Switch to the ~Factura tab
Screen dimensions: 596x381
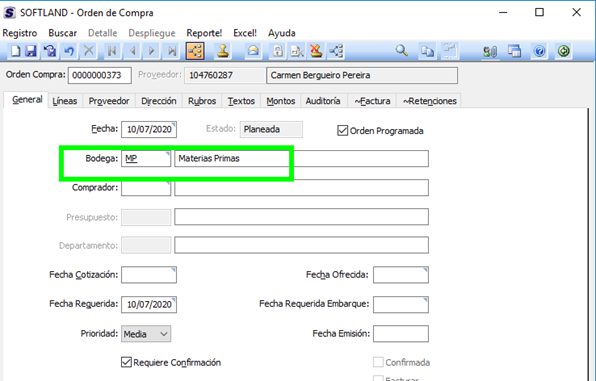point(372,101)
